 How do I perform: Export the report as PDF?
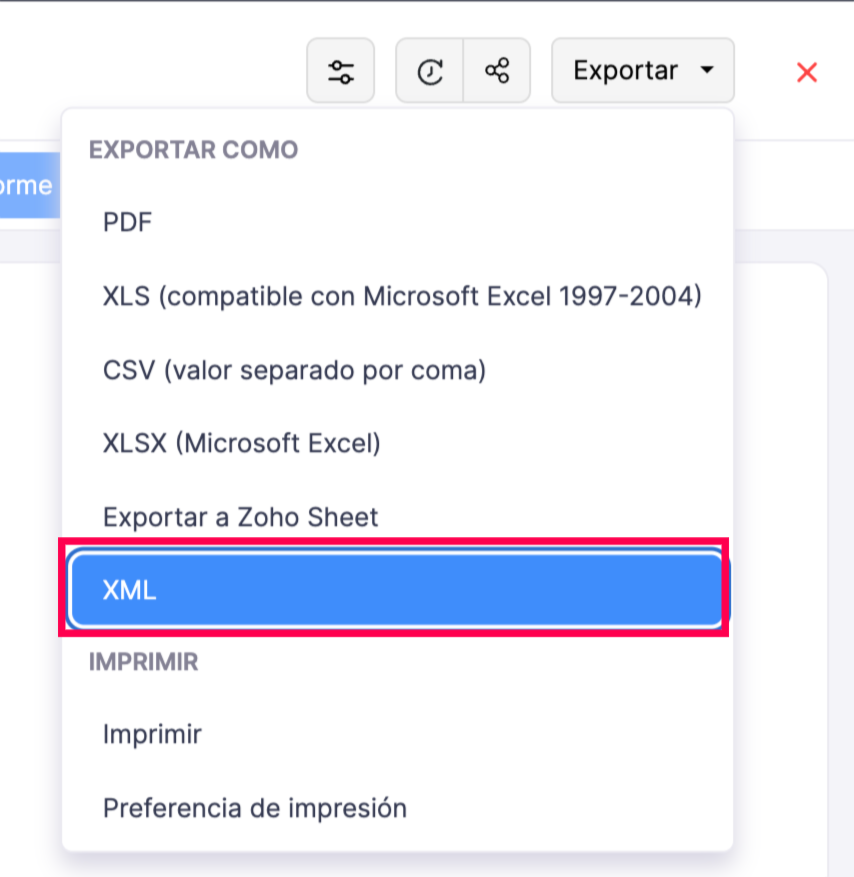(x=127, y=222)
